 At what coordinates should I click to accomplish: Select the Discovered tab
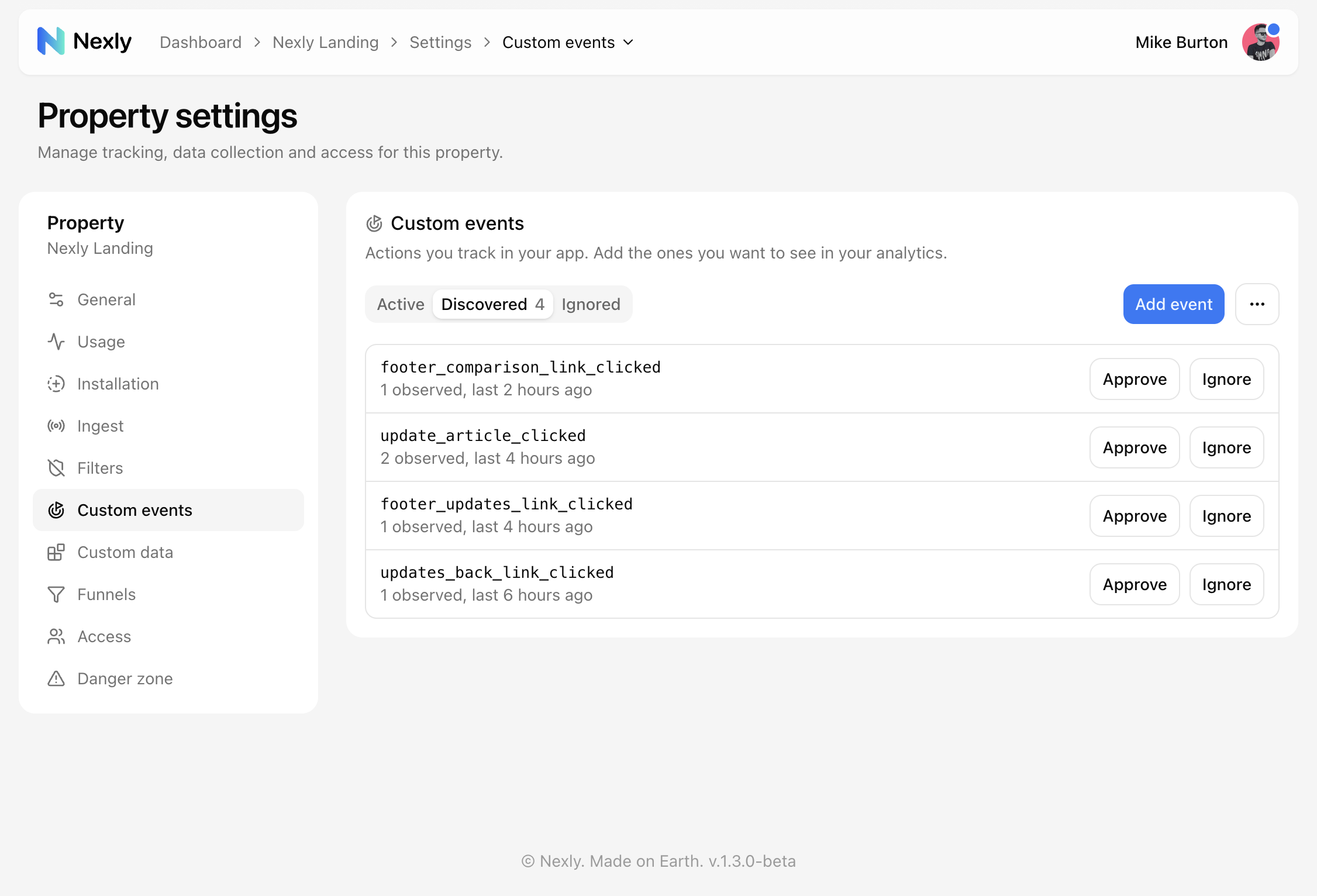[x=492, y=304]
